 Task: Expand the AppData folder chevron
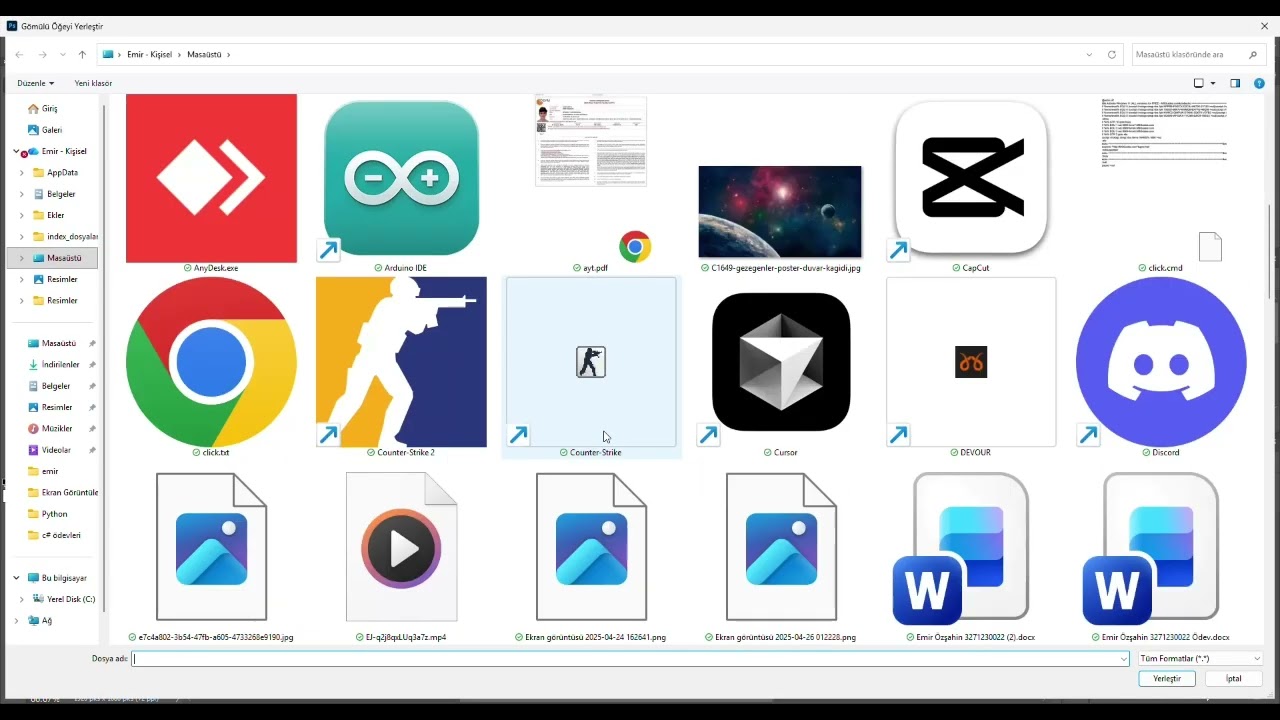pos(22,172)
